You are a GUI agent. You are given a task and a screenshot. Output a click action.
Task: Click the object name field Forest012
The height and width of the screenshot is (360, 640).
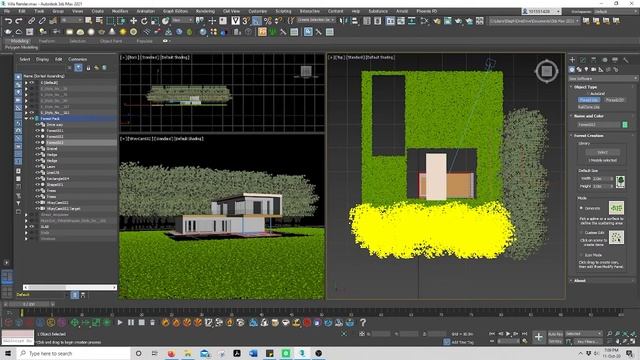click(598, 124)
